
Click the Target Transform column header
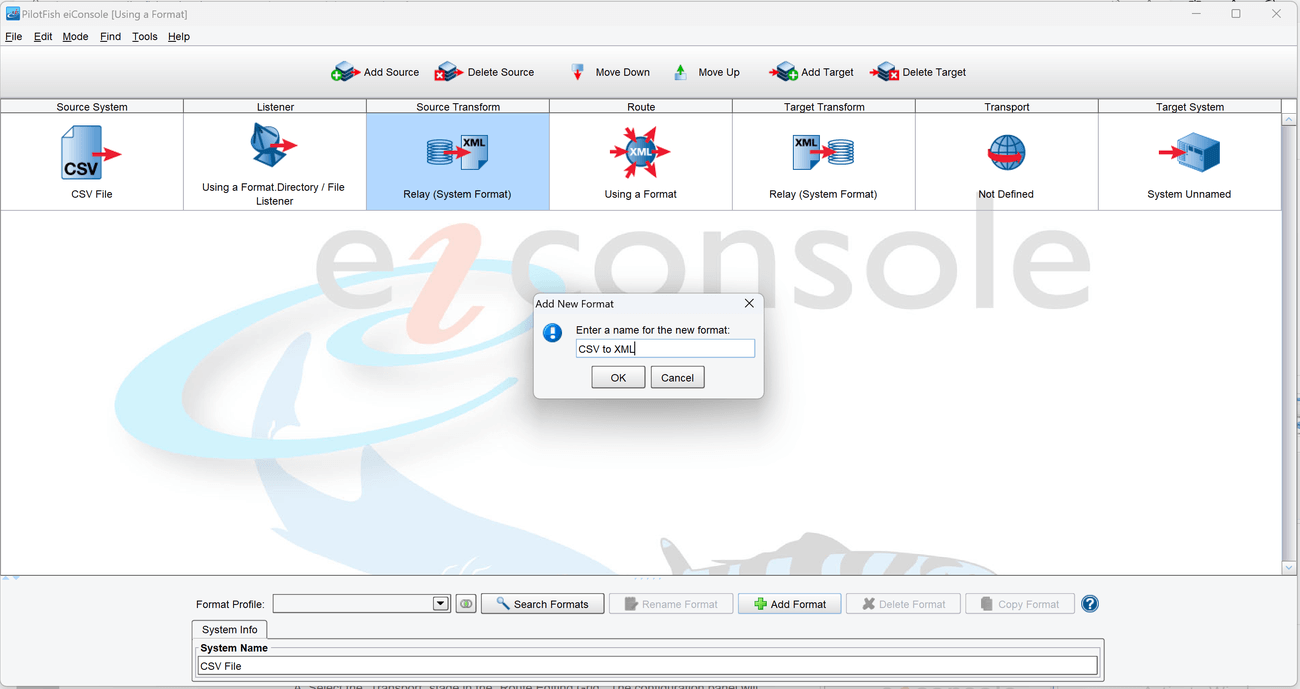point(824,107)
